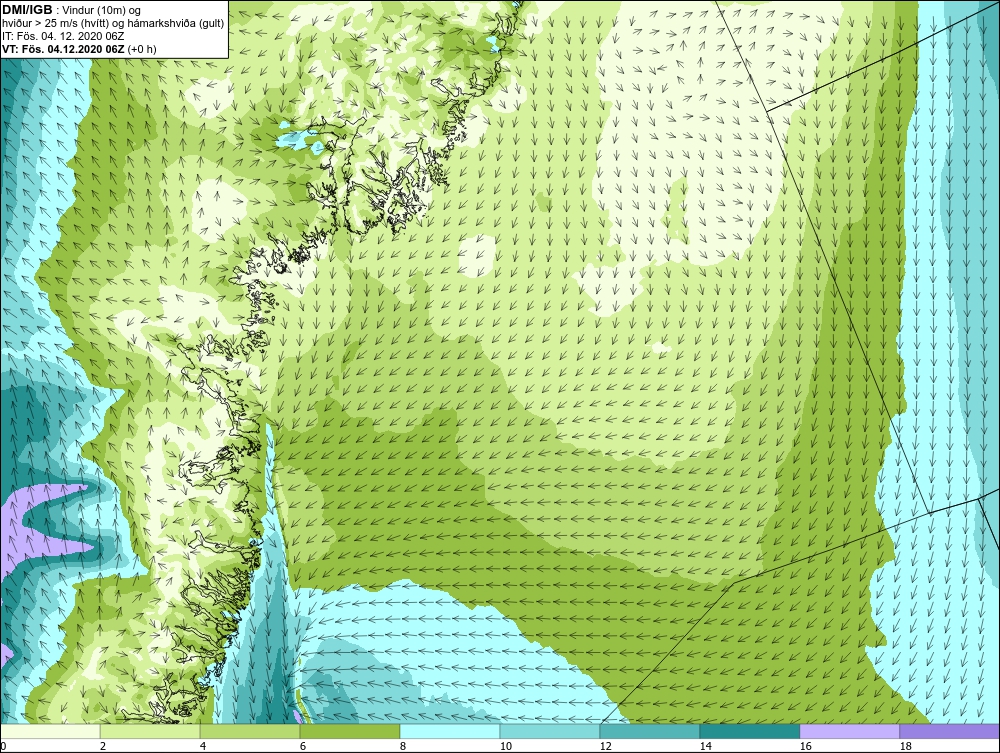Click the 10–12 m/s cyan swatch
The width and height of the screenshot is (1000, 753).
click(x=550, y=731)
